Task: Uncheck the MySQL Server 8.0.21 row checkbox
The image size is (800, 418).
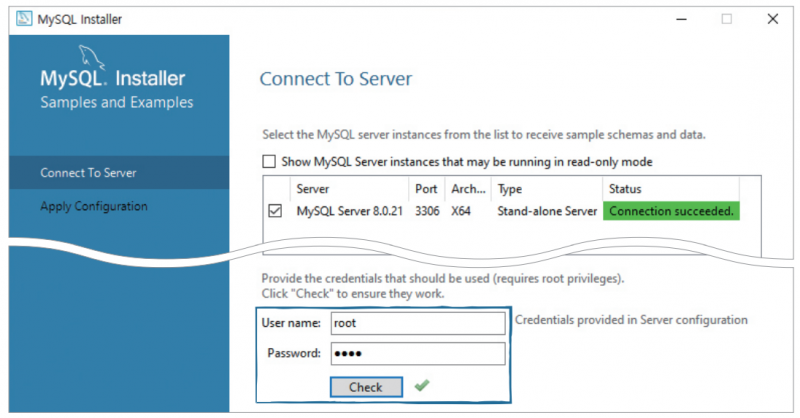Action: (x=275, y=212)
